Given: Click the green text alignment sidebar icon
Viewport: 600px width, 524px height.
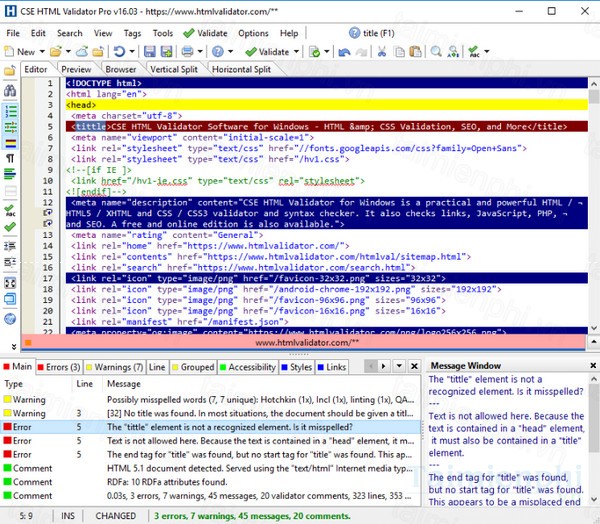Looking at the screenshot, I should click(x=10, y=174).
